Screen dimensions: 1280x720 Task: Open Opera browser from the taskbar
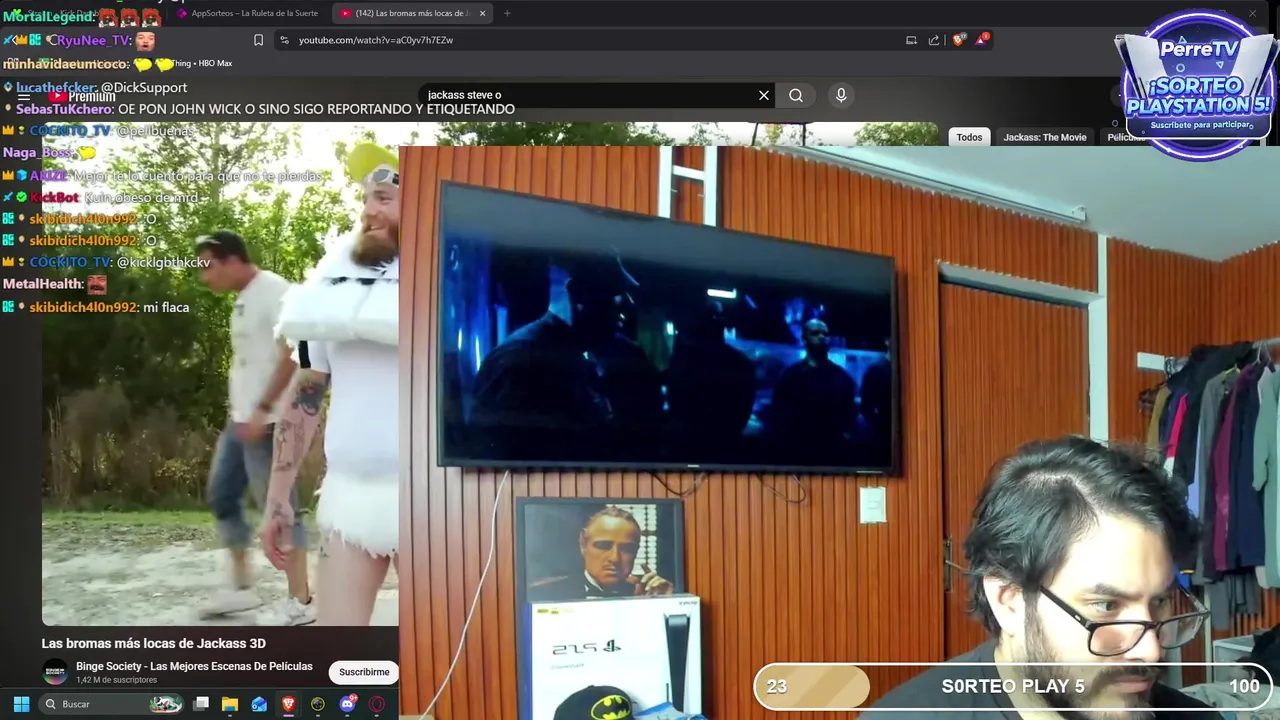[x=377, y=704]
